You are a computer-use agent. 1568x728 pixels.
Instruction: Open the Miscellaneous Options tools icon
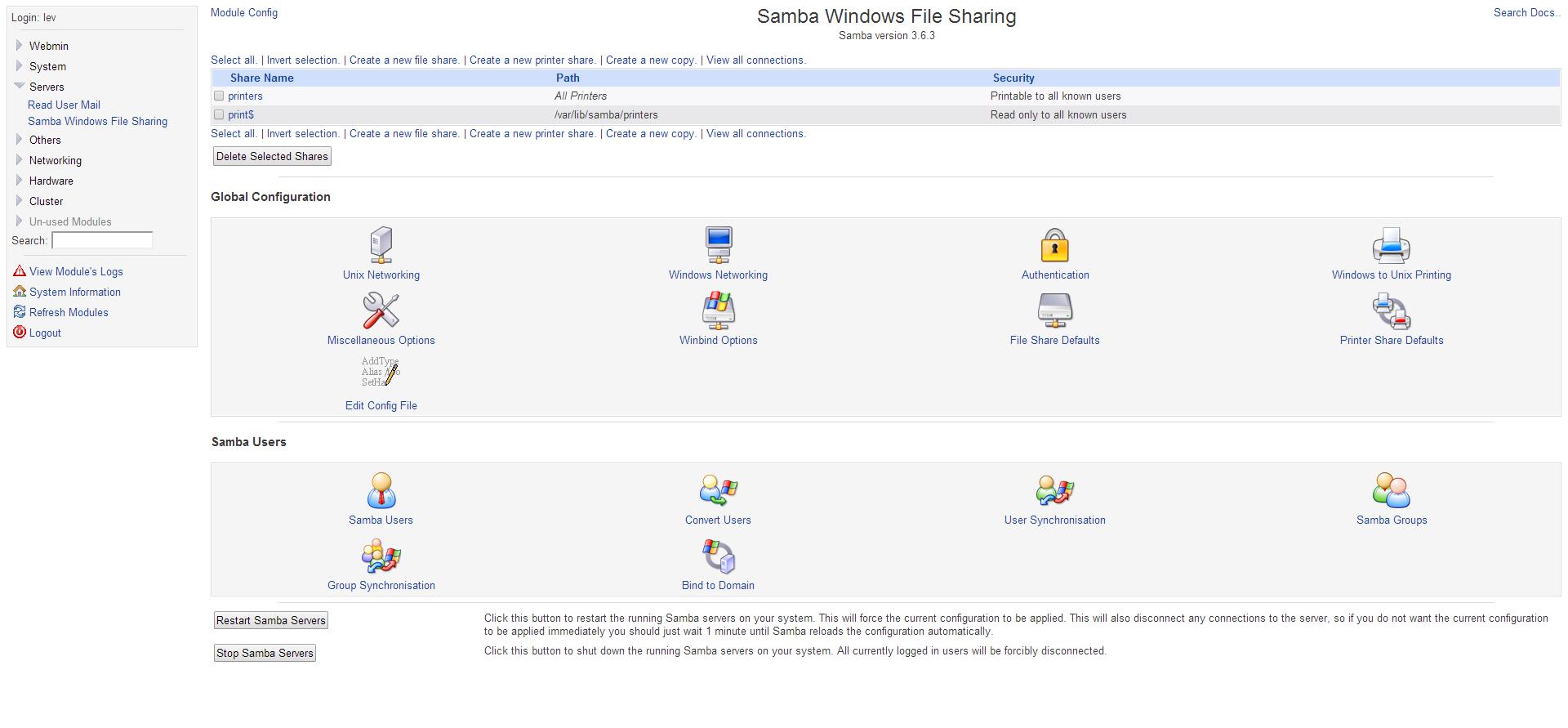[381, 310]
